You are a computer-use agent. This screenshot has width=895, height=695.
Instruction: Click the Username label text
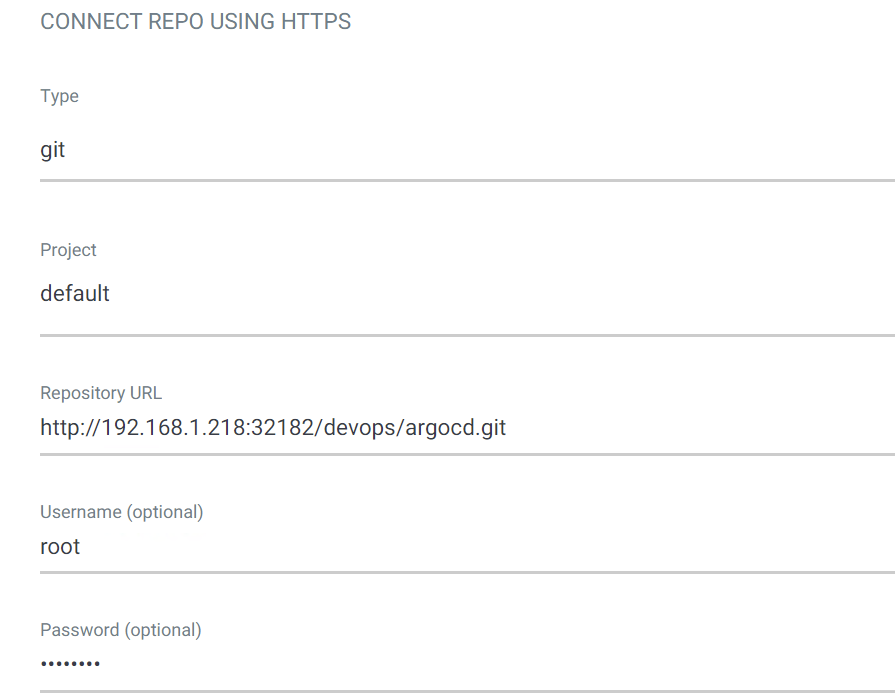pyautogui.click(x=80, y=512)
